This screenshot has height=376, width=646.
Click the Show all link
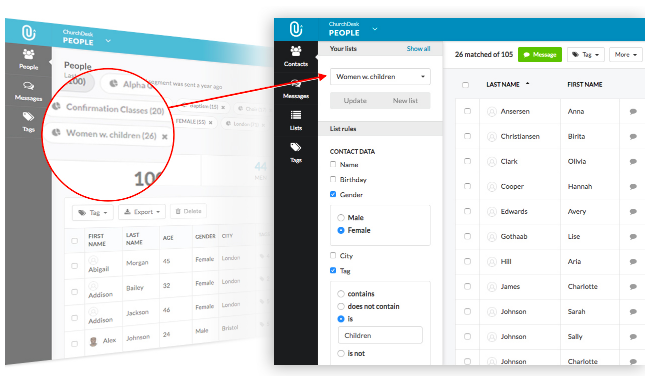(x=418, y=49)
